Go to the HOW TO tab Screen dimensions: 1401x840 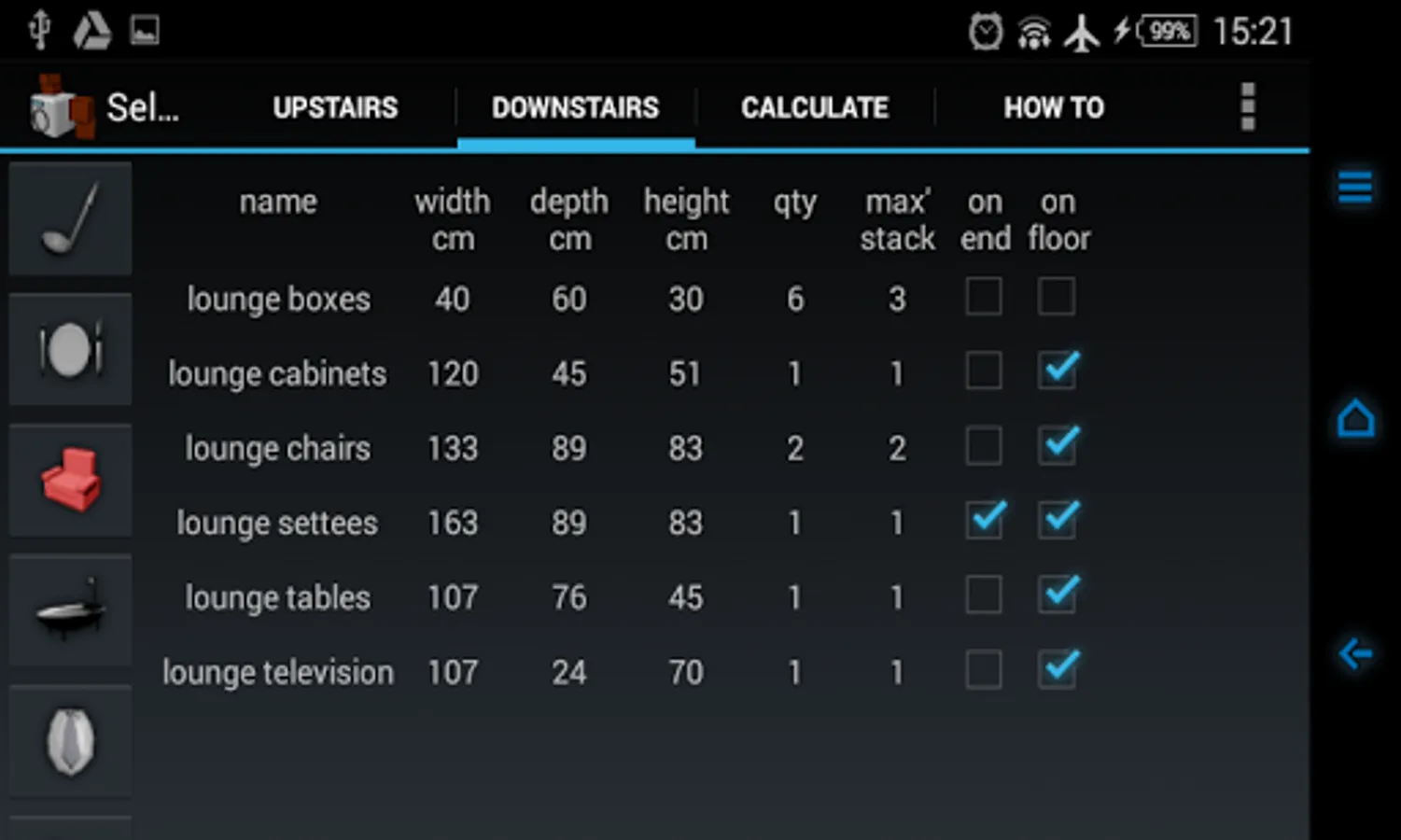tap(1054, 108)
